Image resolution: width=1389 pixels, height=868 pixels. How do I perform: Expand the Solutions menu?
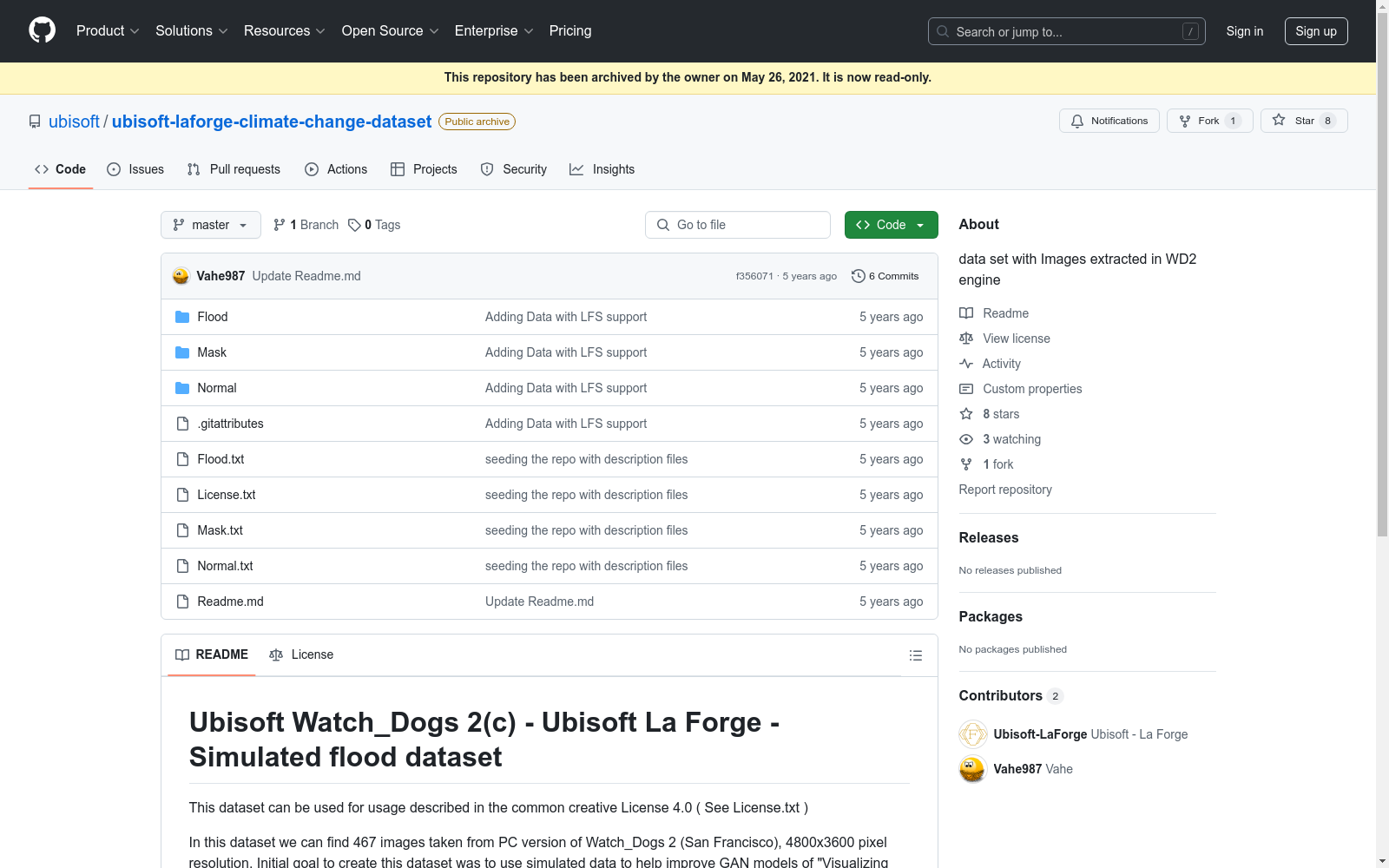tap(192, 31)
